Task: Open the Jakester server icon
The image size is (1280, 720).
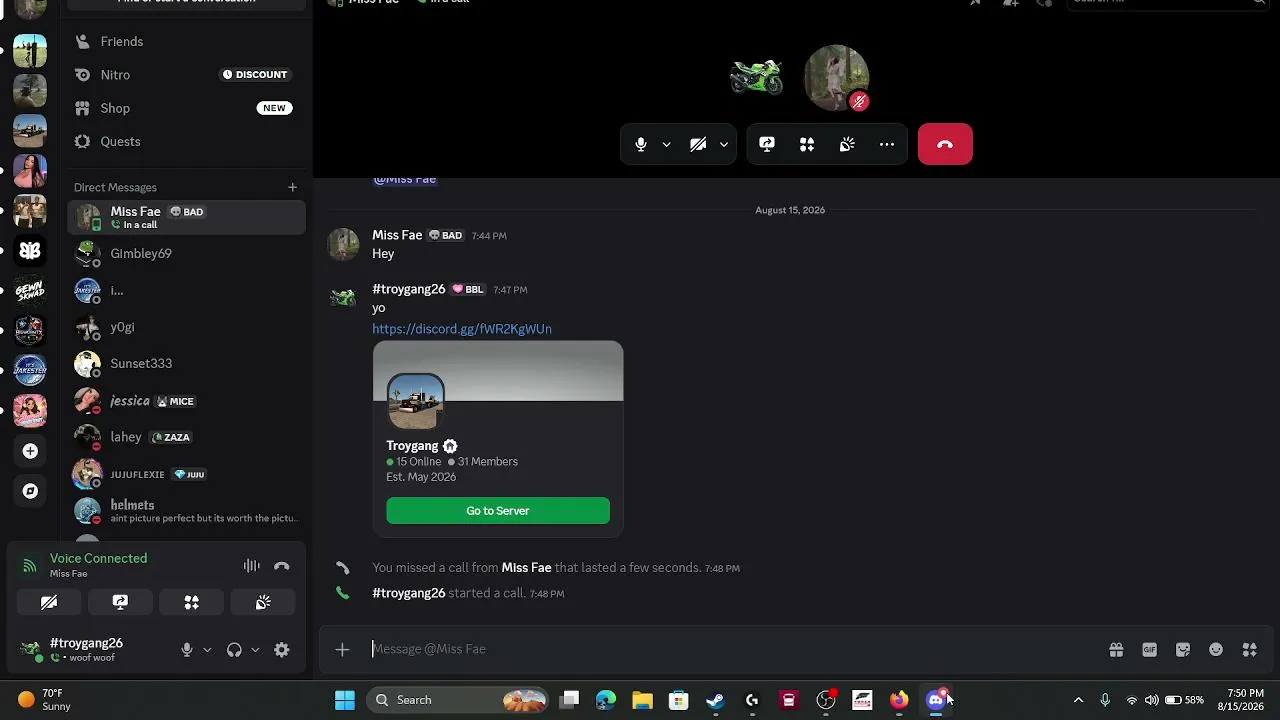Action: point(30,371)
